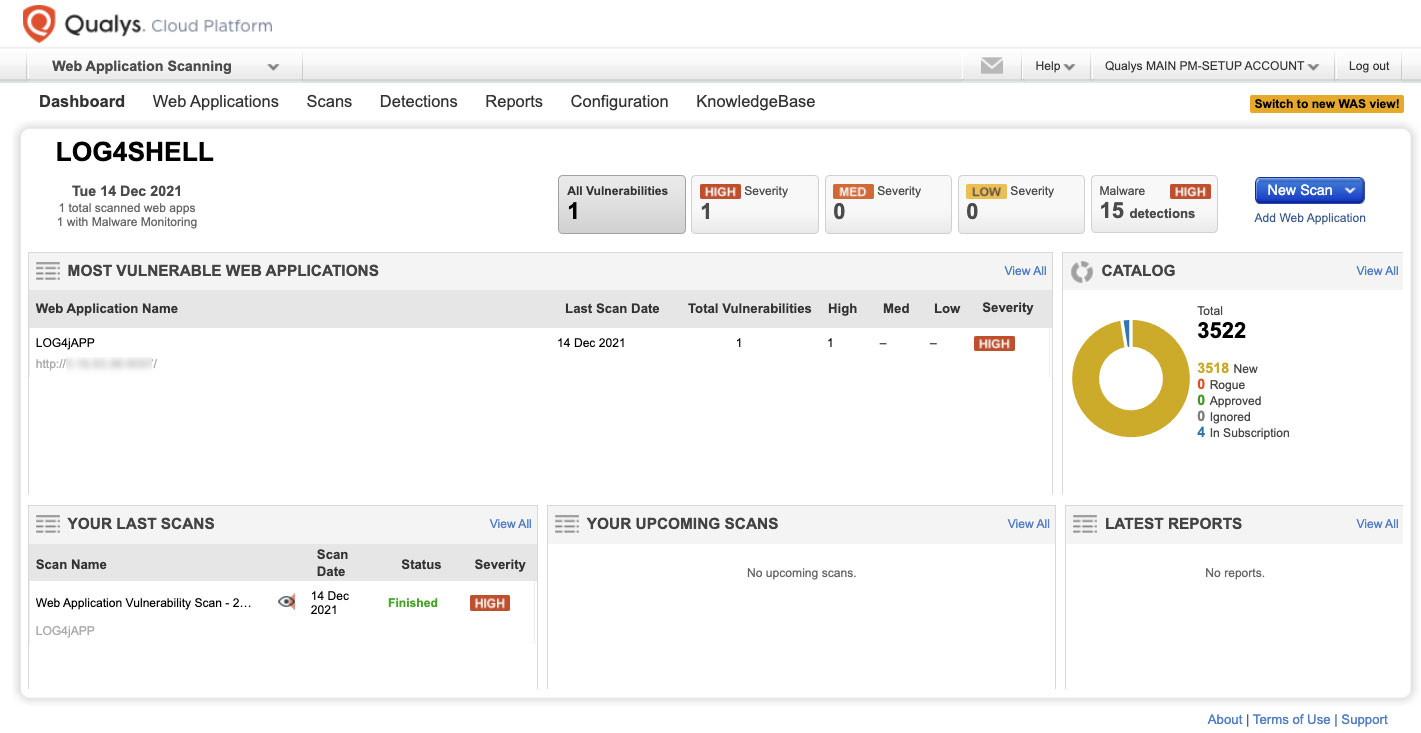Viewport: 1421px width, 733px height.
Task: Switch to the Detections tab
Action: click(418, 101)
